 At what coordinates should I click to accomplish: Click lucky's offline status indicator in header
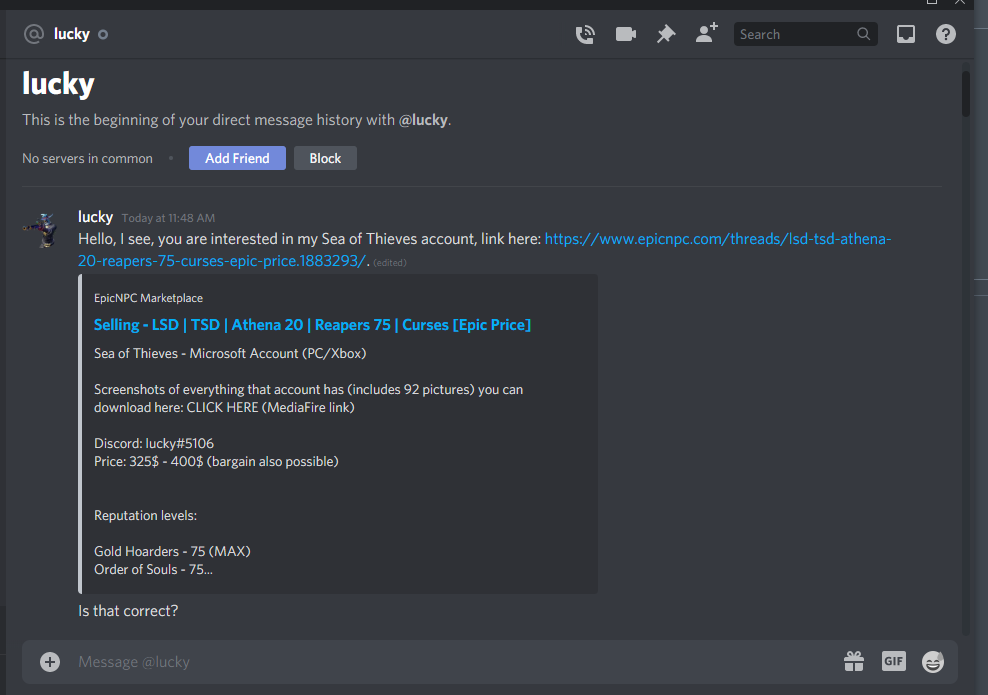pyautogui.click(x=103, y=35)
